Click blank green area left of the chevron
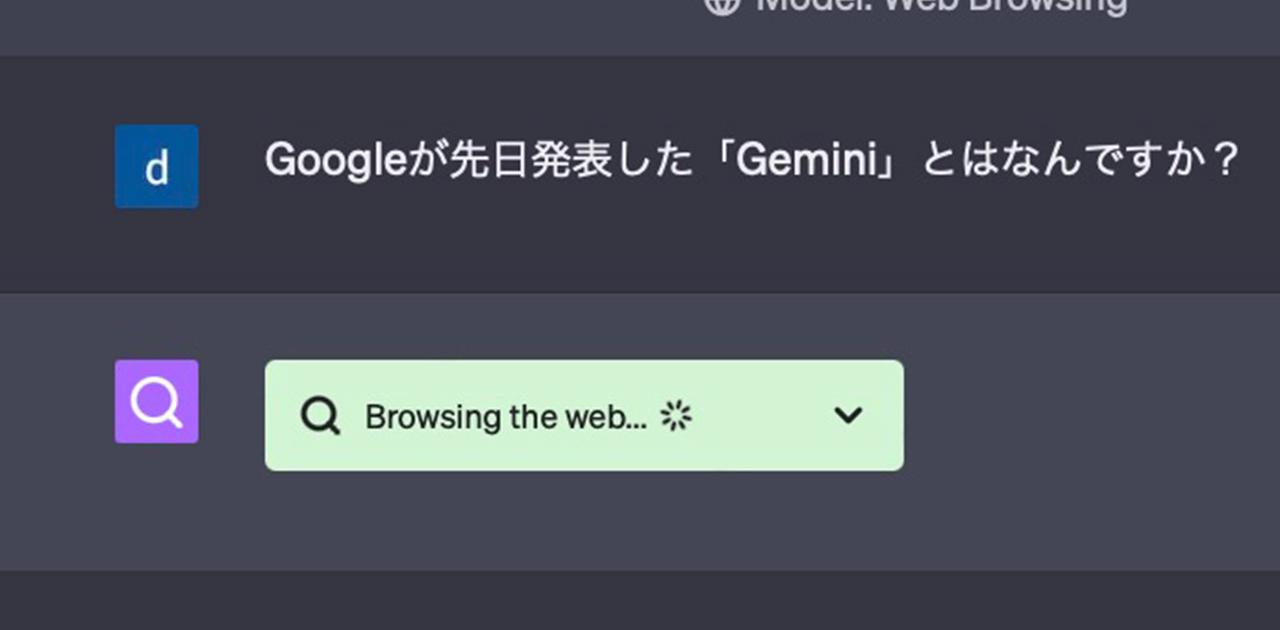This screenshot has height=630, width=1280. pyautogui.click(x=760, y=415)
